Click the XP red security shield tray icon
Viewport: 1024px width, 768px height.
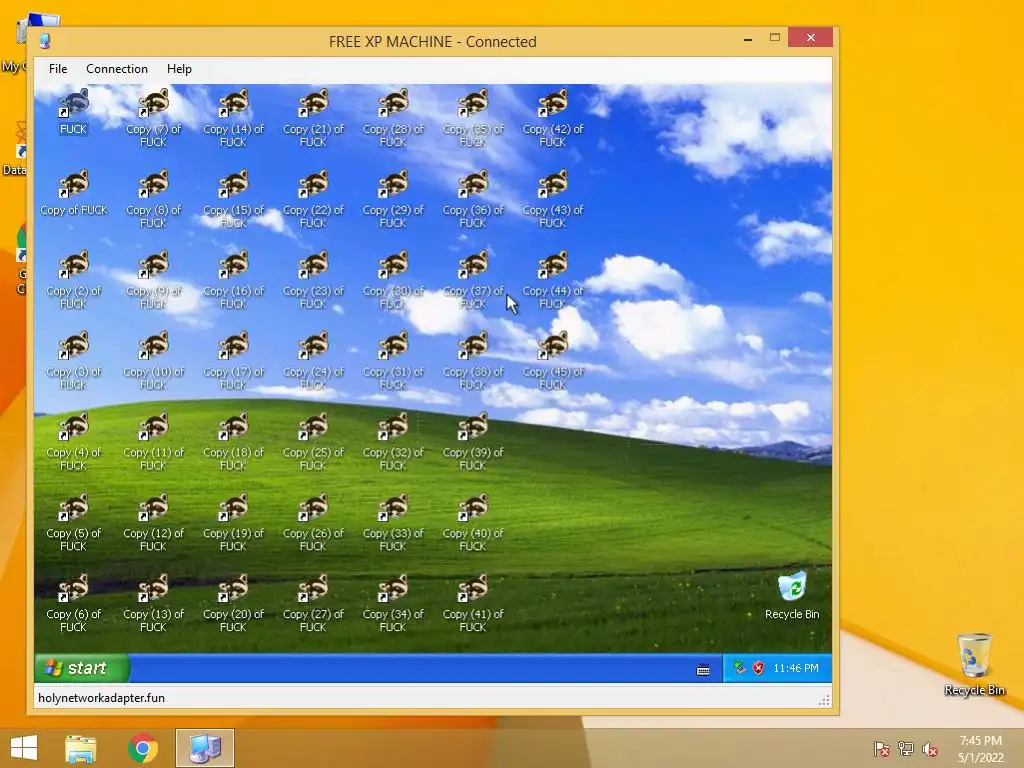click(x=758, y=667)
